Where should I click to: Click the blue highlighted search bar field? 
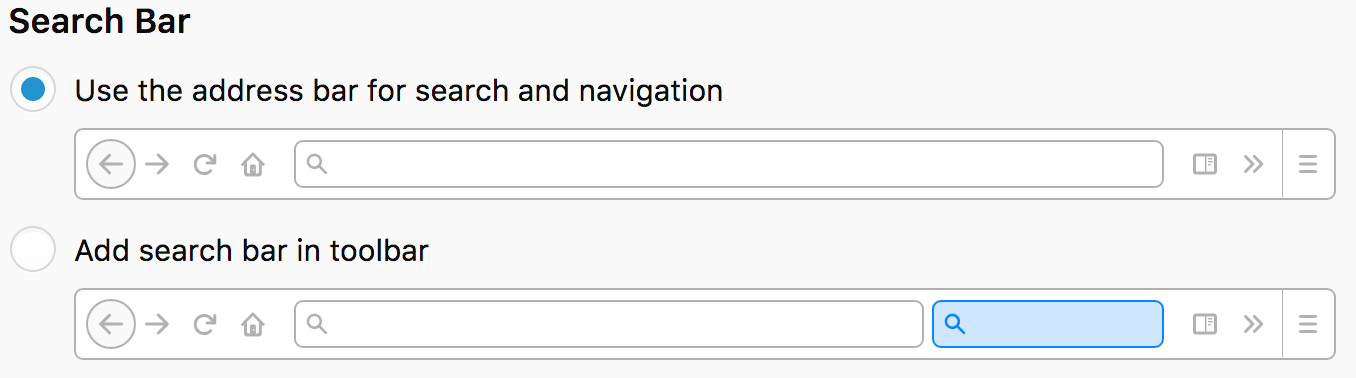click(1048, 324)
